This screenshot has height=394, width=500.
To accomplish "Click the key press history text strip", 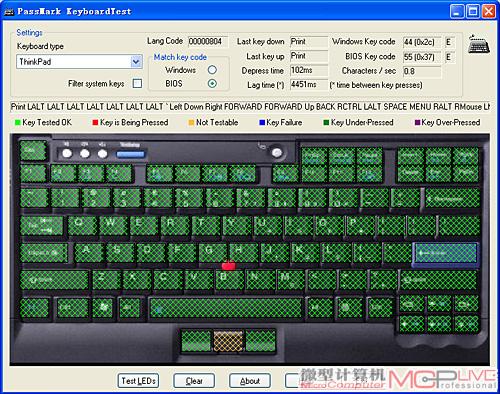I will pos(250,107).
